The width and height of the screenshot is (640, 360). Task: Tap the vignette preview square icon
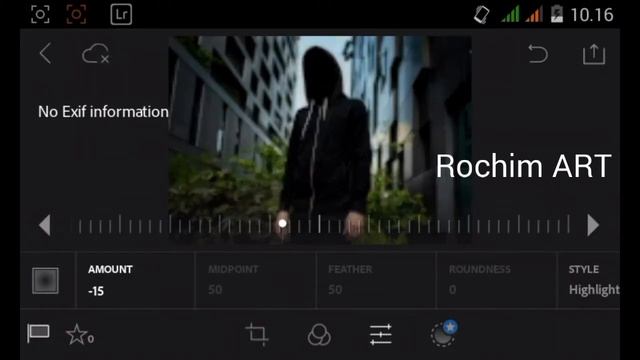tap(45, 280)
